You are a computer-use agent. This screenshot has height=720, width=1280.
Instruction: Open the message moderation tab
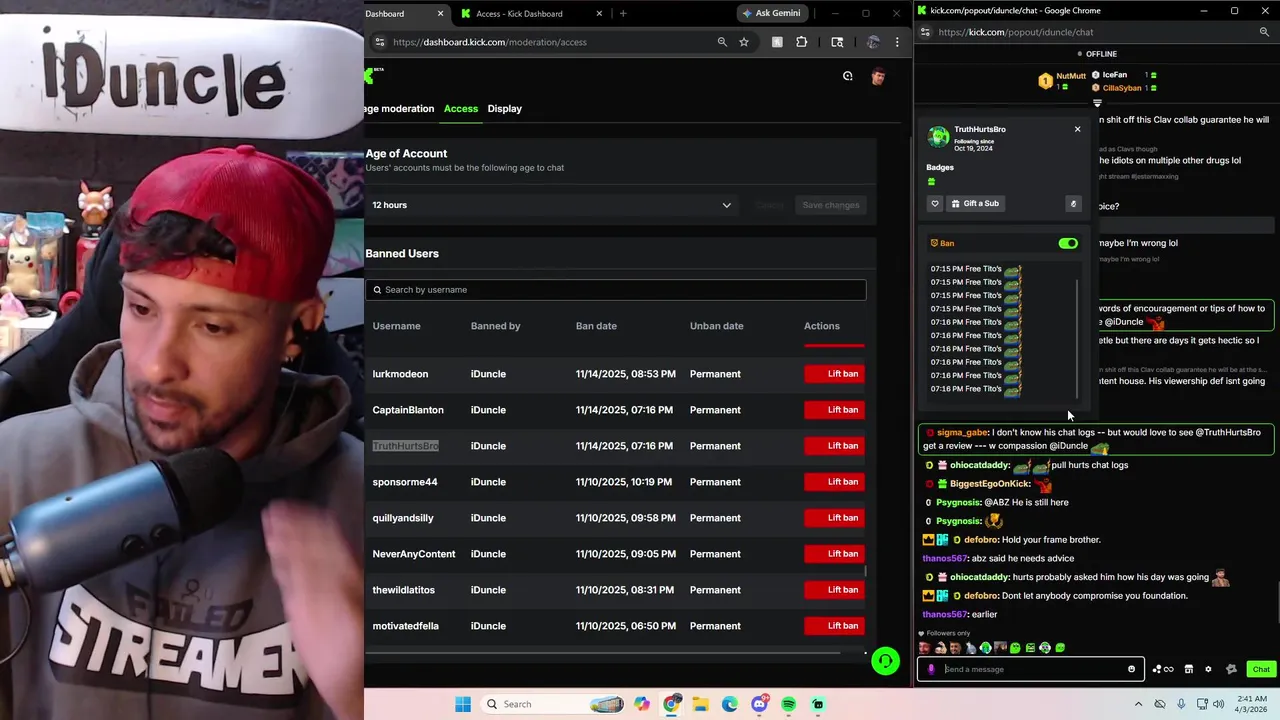coord(400,108)
